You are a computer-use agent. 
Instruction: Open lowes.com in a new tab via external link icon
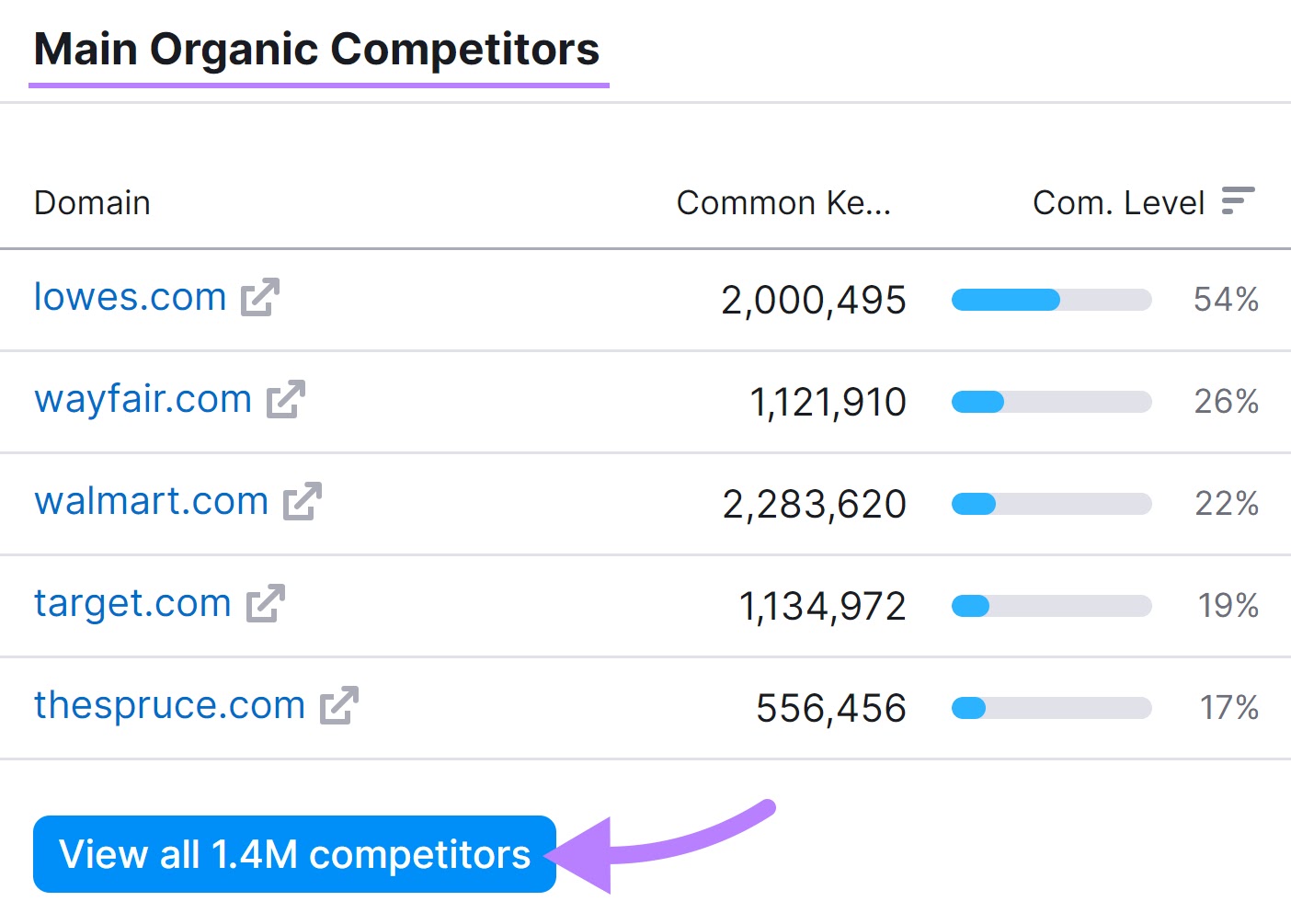262,296
